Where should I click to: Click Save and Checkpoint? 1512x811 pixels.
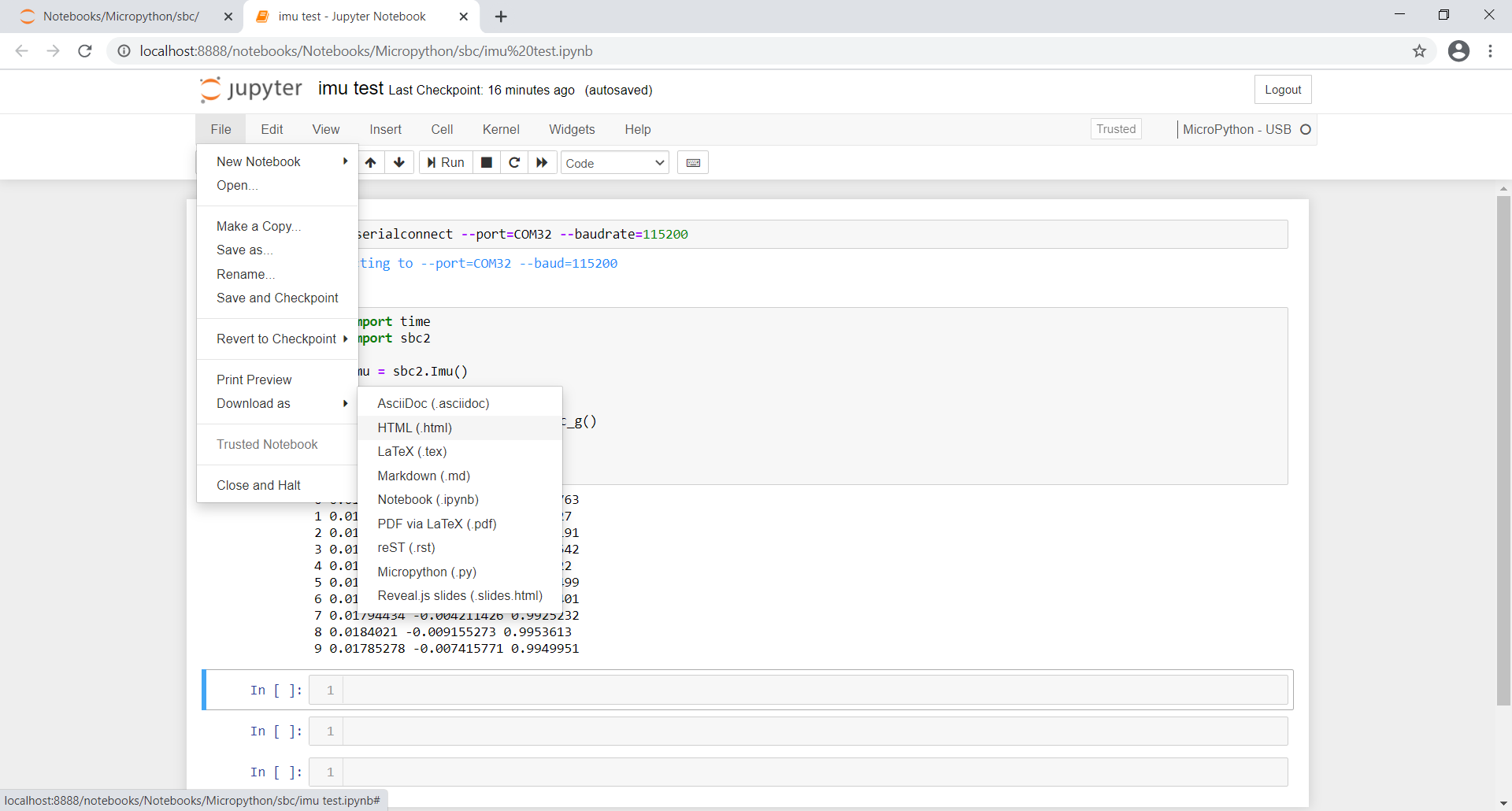click(x=277, y=298)
